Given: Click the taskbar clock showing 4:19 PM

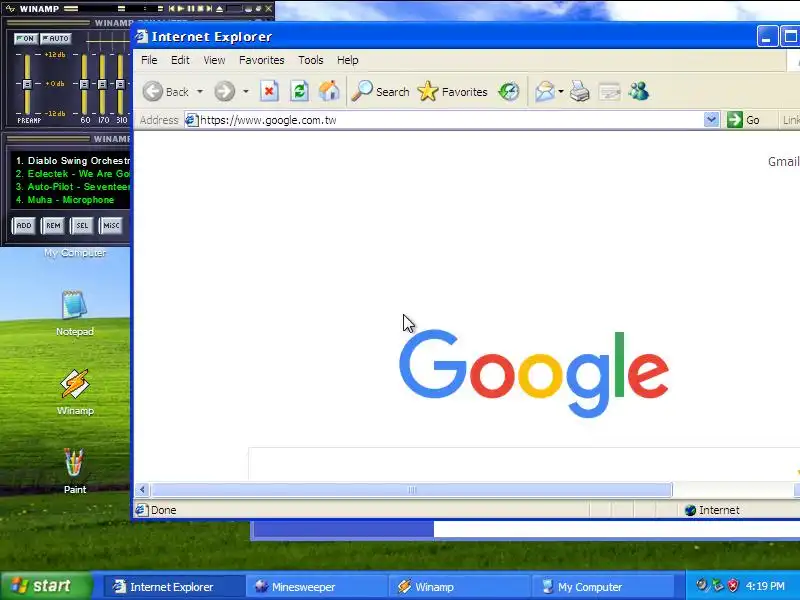Looking at the screenshot, I should coord(765,586).
